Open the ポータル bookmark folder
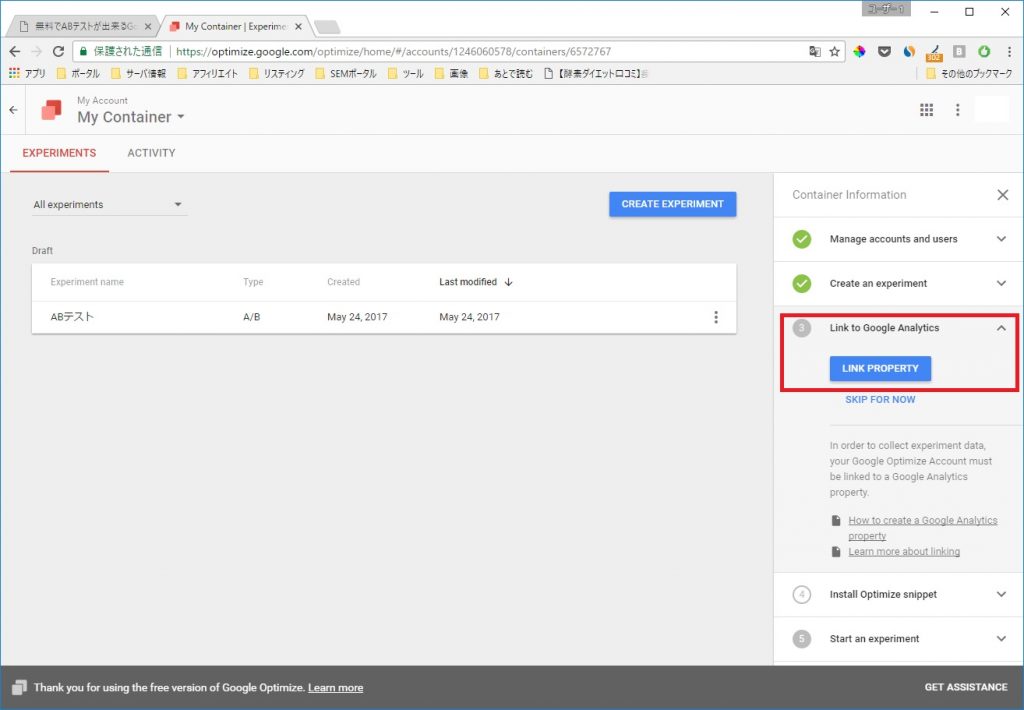Screen dimensions: 1024x710 pos(78,73)
